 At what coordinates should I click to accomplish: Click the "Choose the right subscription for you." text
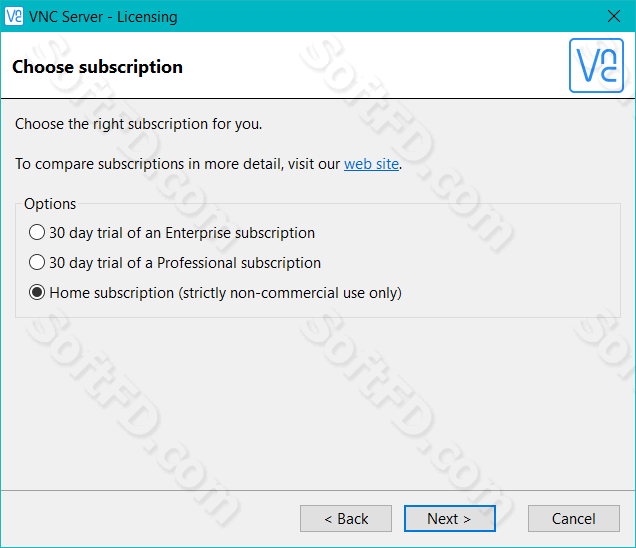tap(139, 124)
